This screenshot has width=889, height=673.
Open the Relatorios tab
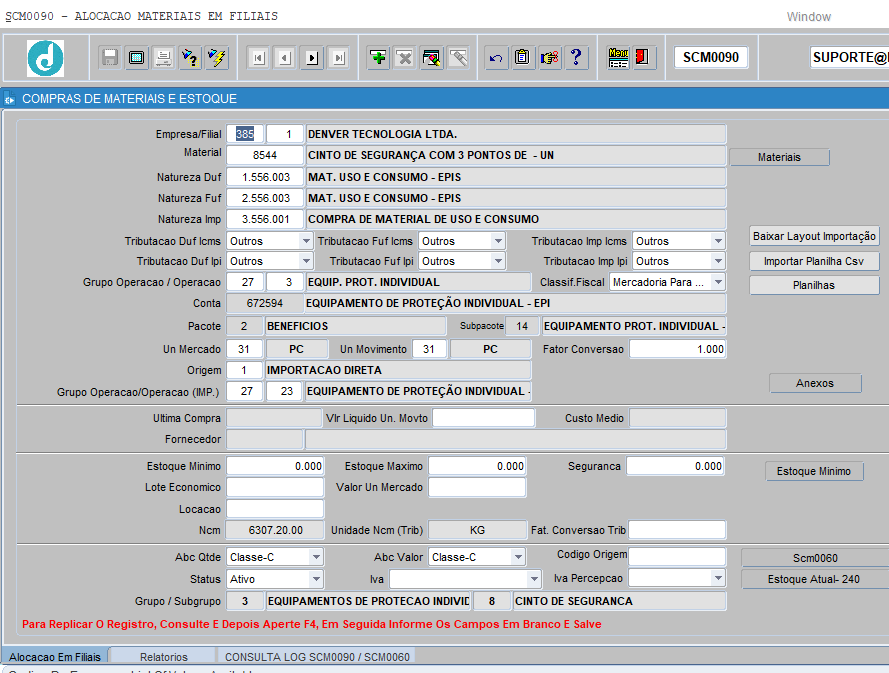coord(163,657)
